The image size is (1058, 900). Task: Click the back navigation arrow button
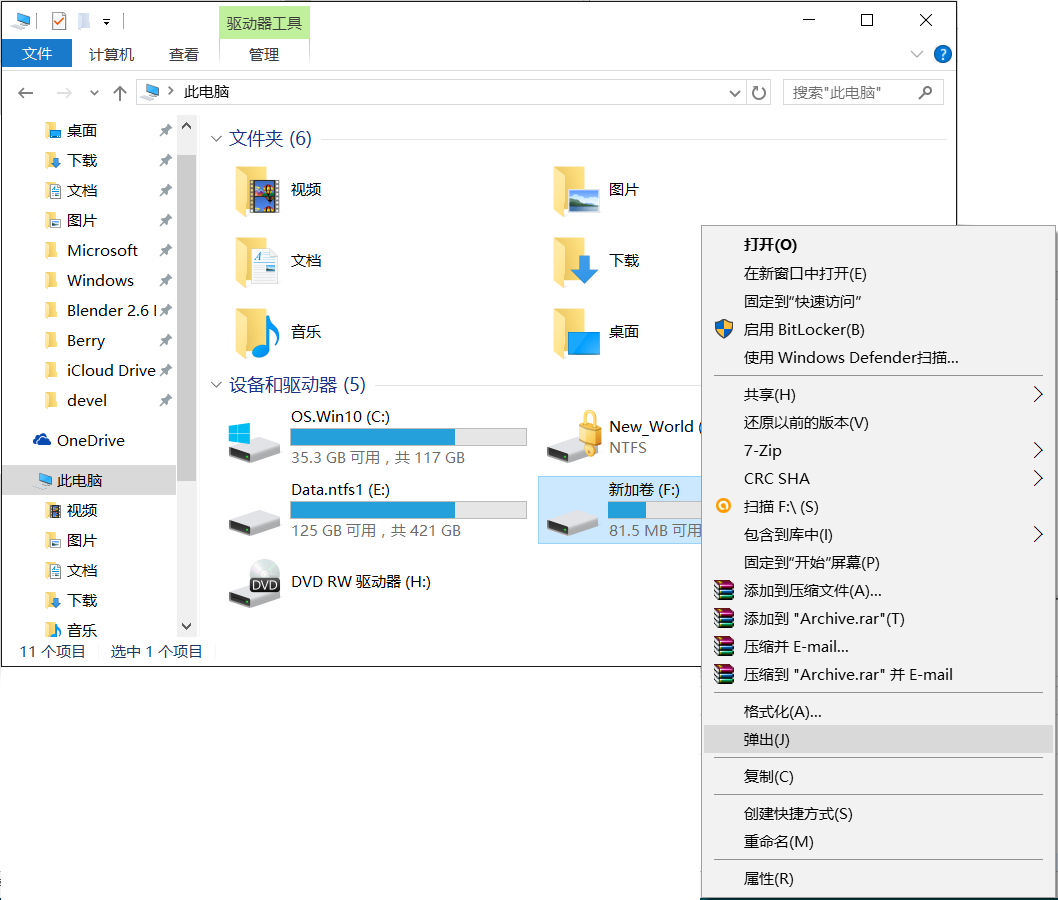point(26,93)
